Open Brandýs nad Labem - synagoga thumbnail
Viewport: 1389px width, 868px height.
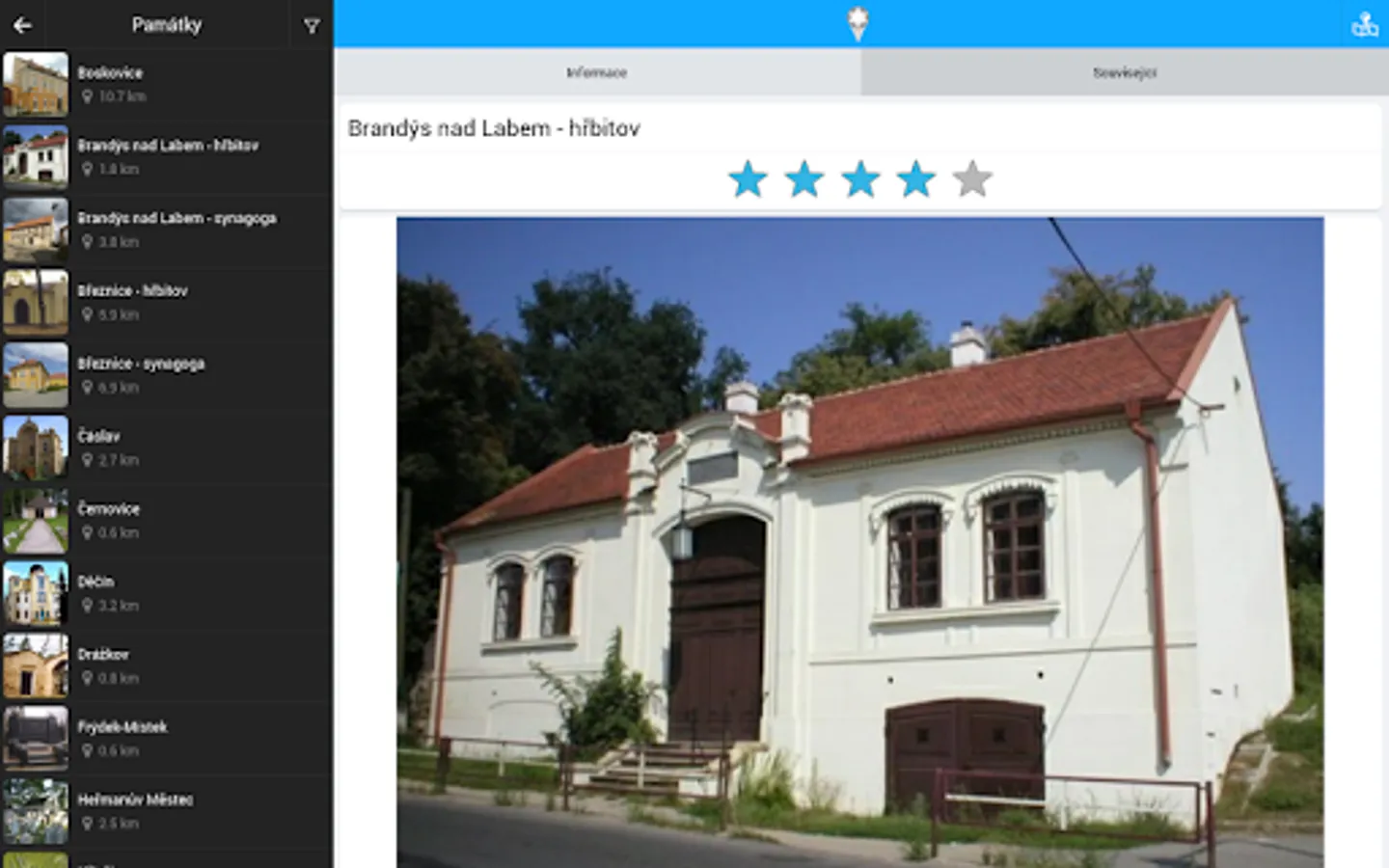click(x=36, y=230)
